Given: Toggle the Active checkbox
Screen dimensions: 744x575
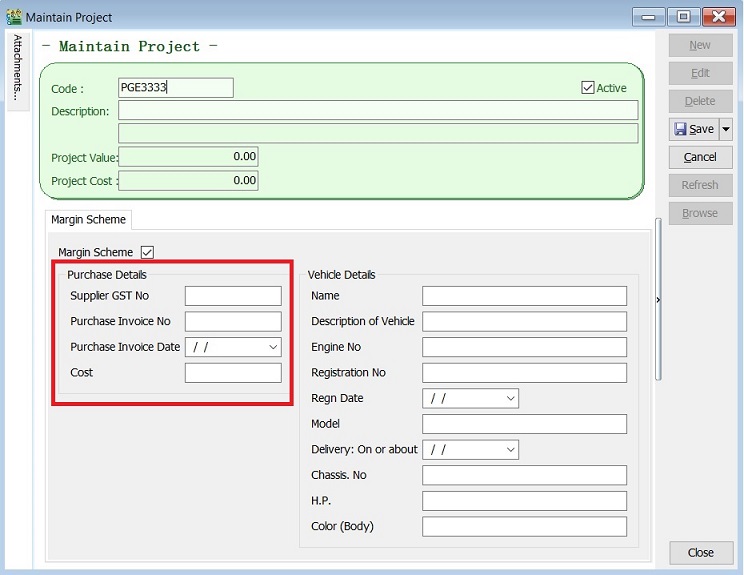Looking at the screenshot, I should 587,88.
